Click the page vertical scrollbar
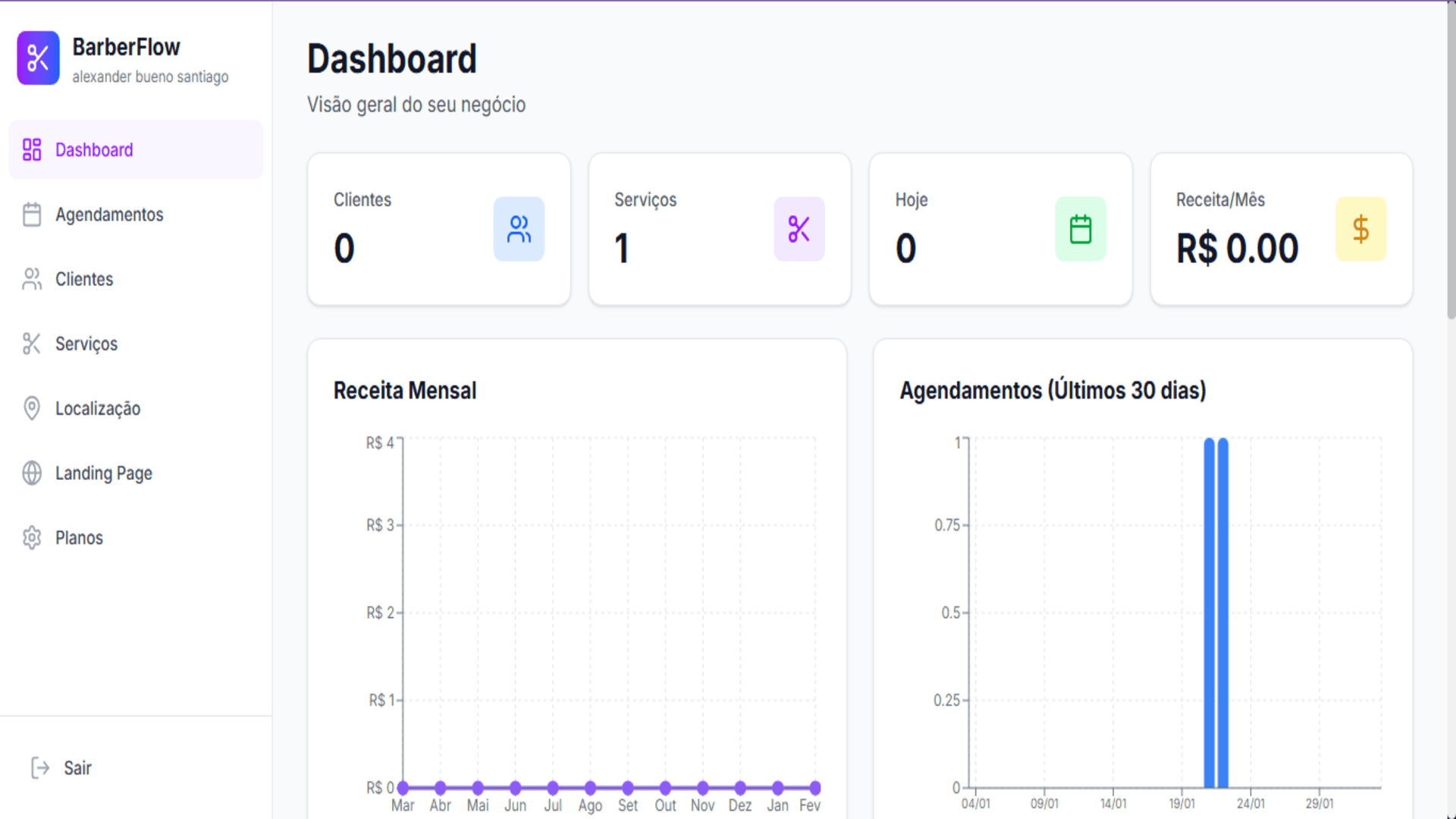Screen dimensions: 1456x819 (1451, 159)
